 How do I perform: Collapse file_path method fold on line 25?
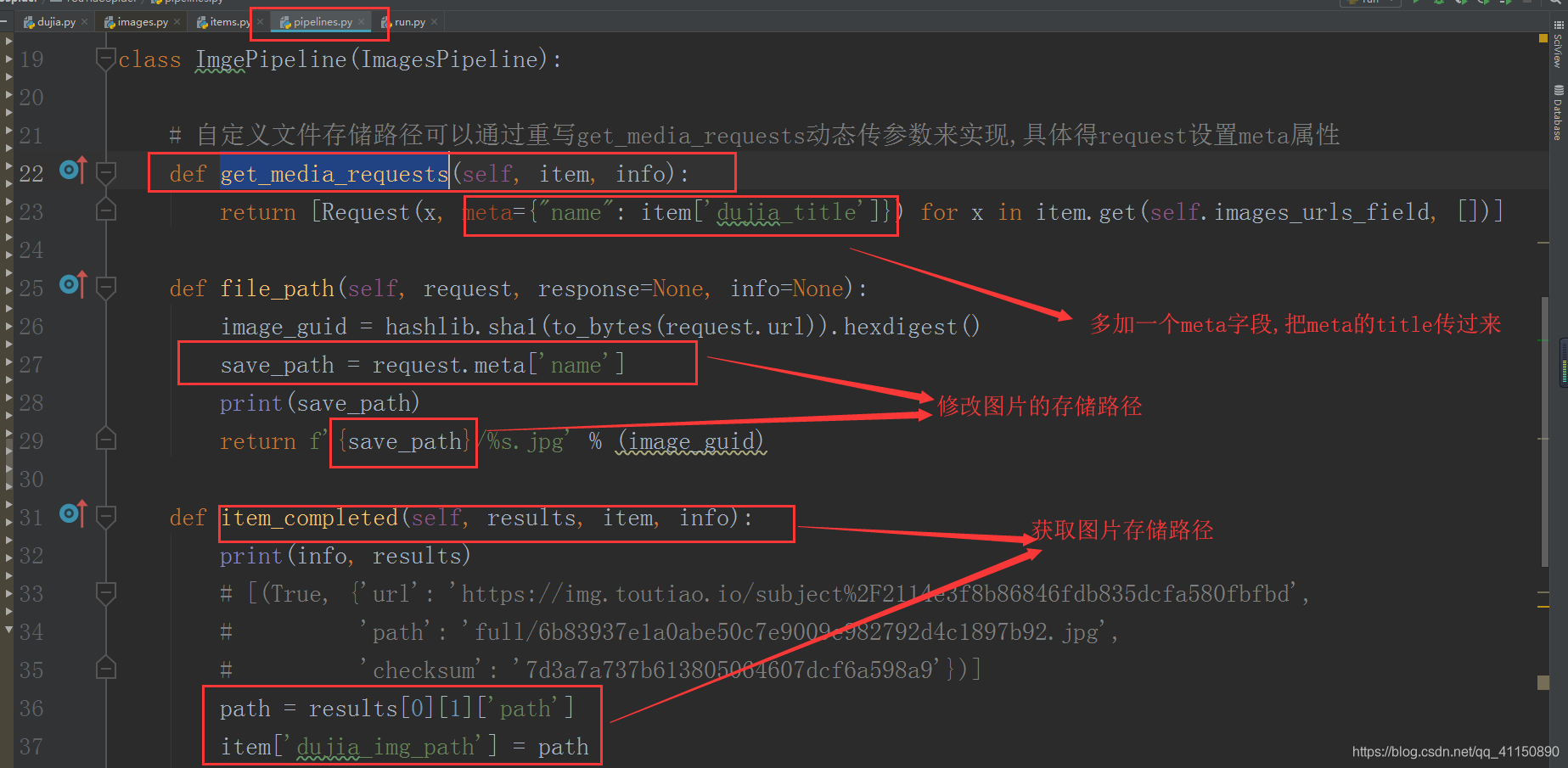tap(106, 289)
